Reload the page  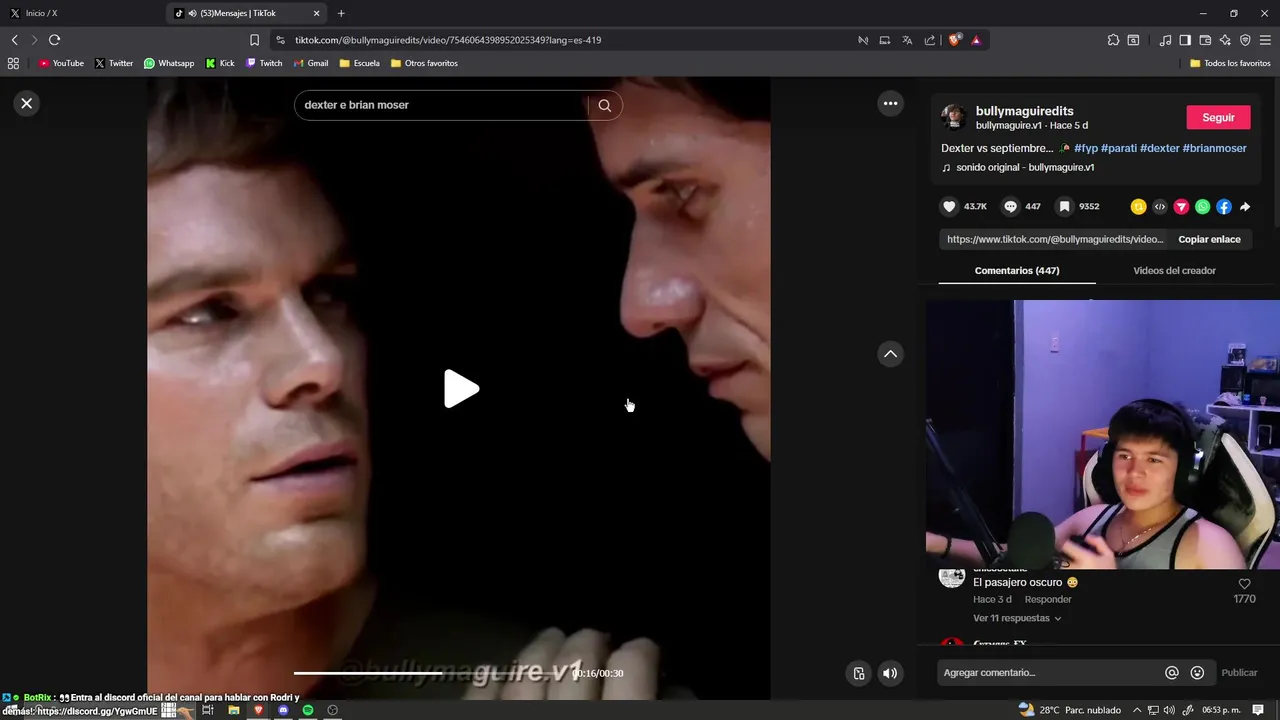(54, 40)
